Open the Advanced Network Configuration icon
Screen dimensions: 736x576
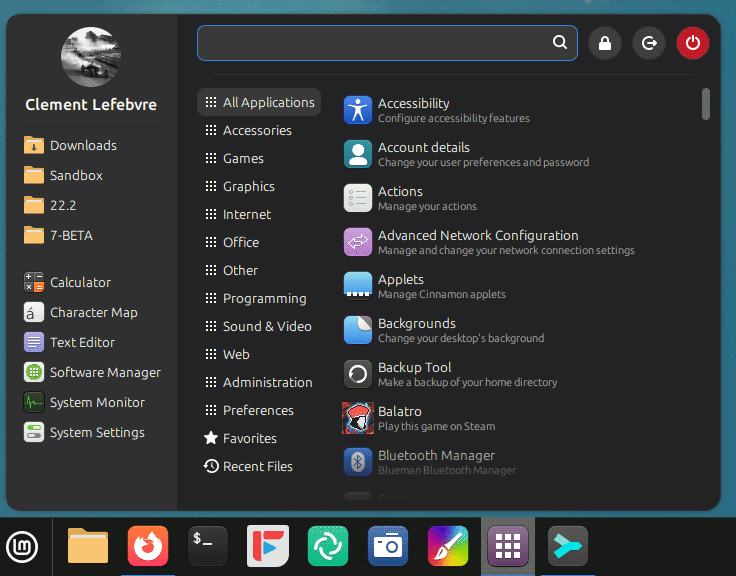(x=358, y=242)
